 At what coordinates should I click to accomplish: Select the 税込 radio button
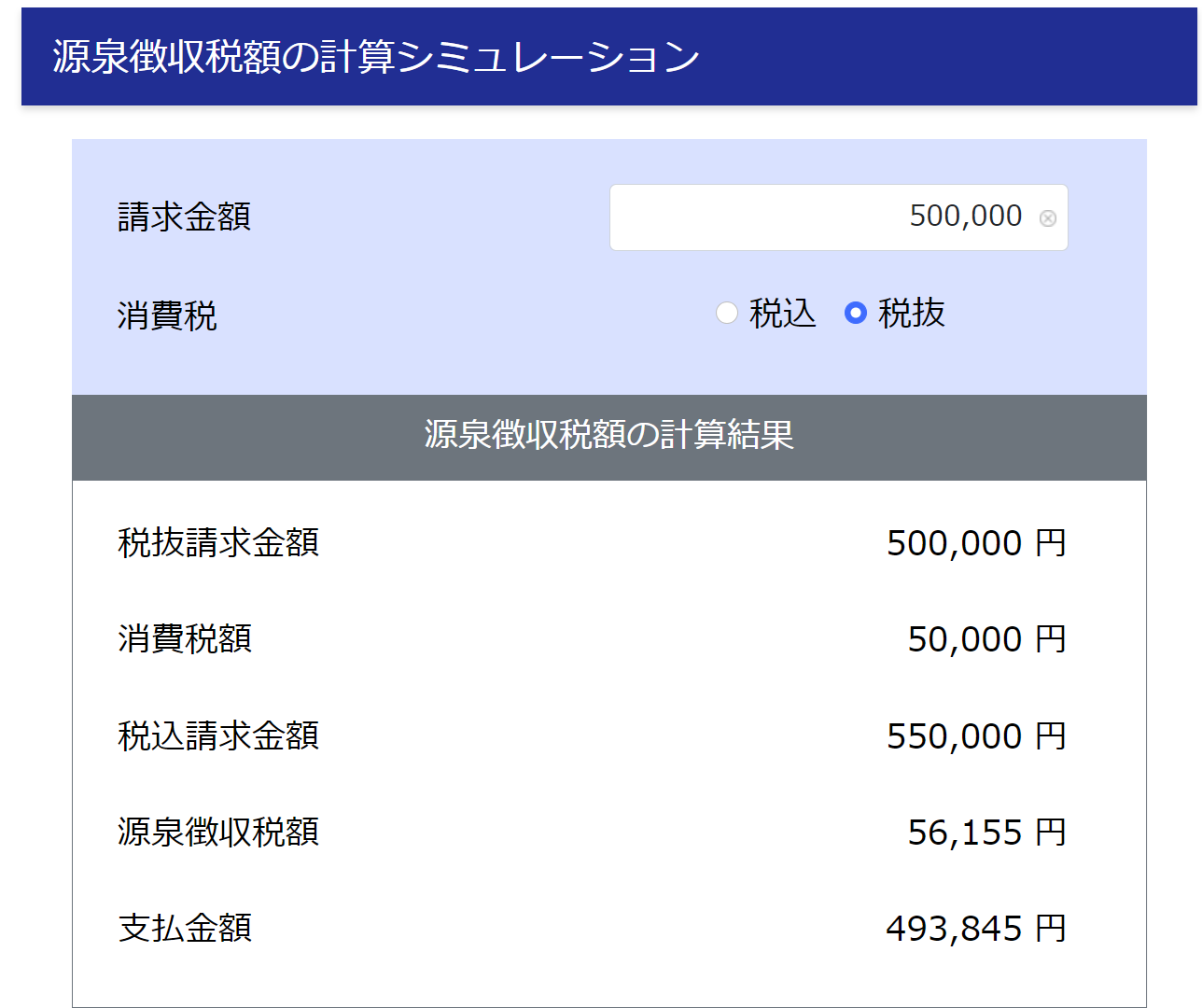tap(727, 313)
